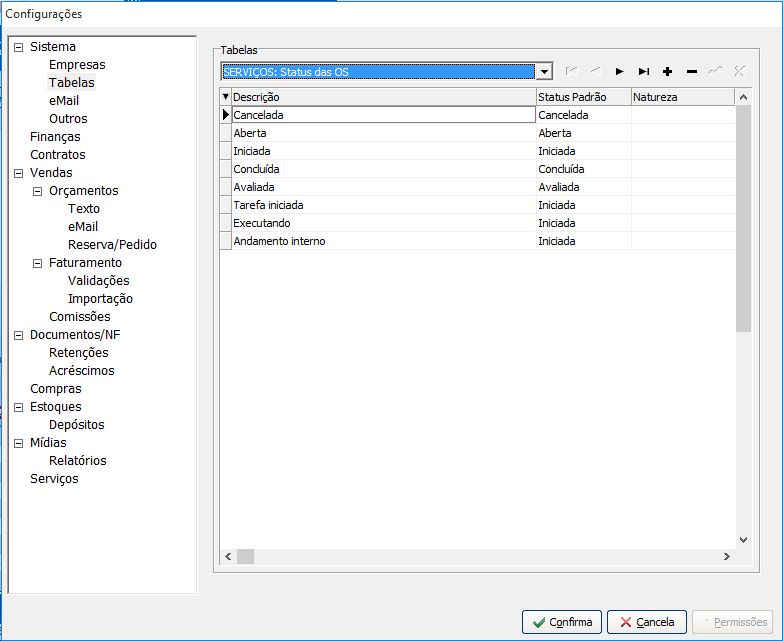Collapse the Estoques tree node
Screen dimensions: 783x641
coord(18,407)
